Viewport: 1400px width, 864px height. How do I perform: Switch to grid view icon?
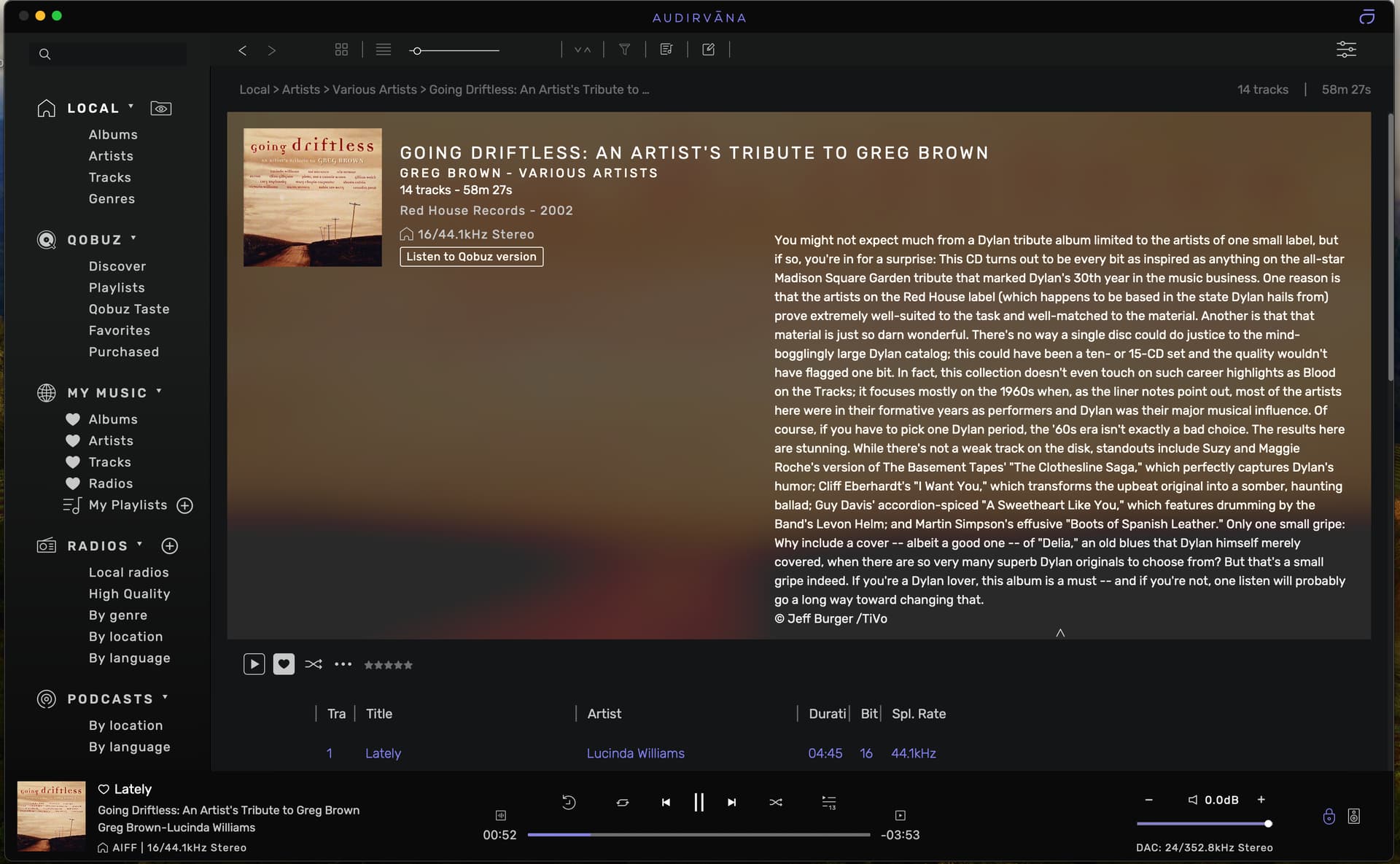point(341,50)
